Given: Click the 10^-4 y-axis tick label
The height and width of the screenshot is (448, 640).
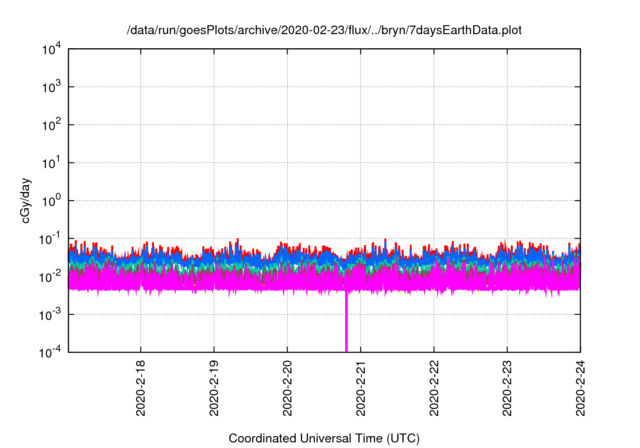Looking at the screenshot, I should point(49,351).
